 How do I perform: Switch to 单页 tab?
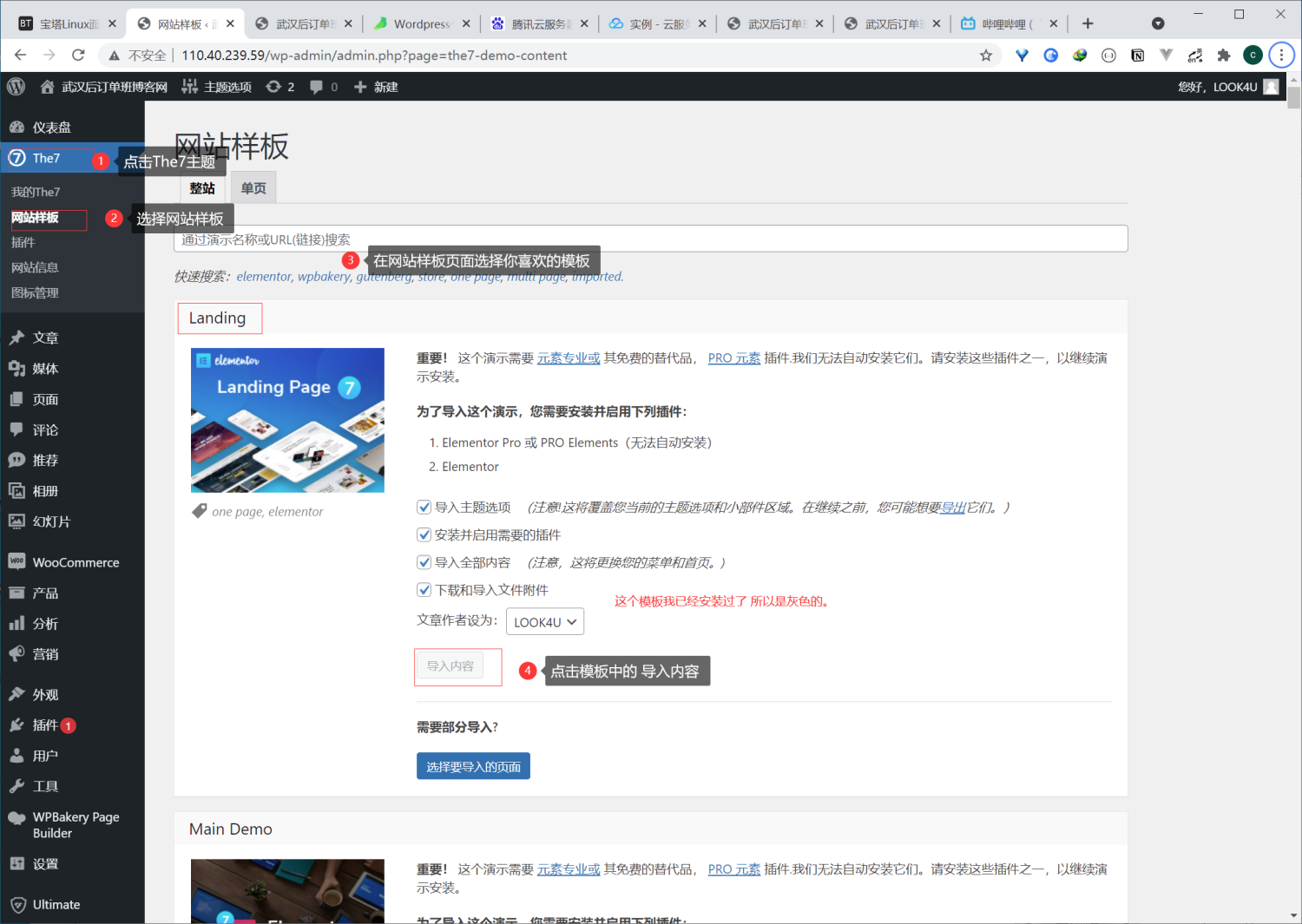point(253,188)
